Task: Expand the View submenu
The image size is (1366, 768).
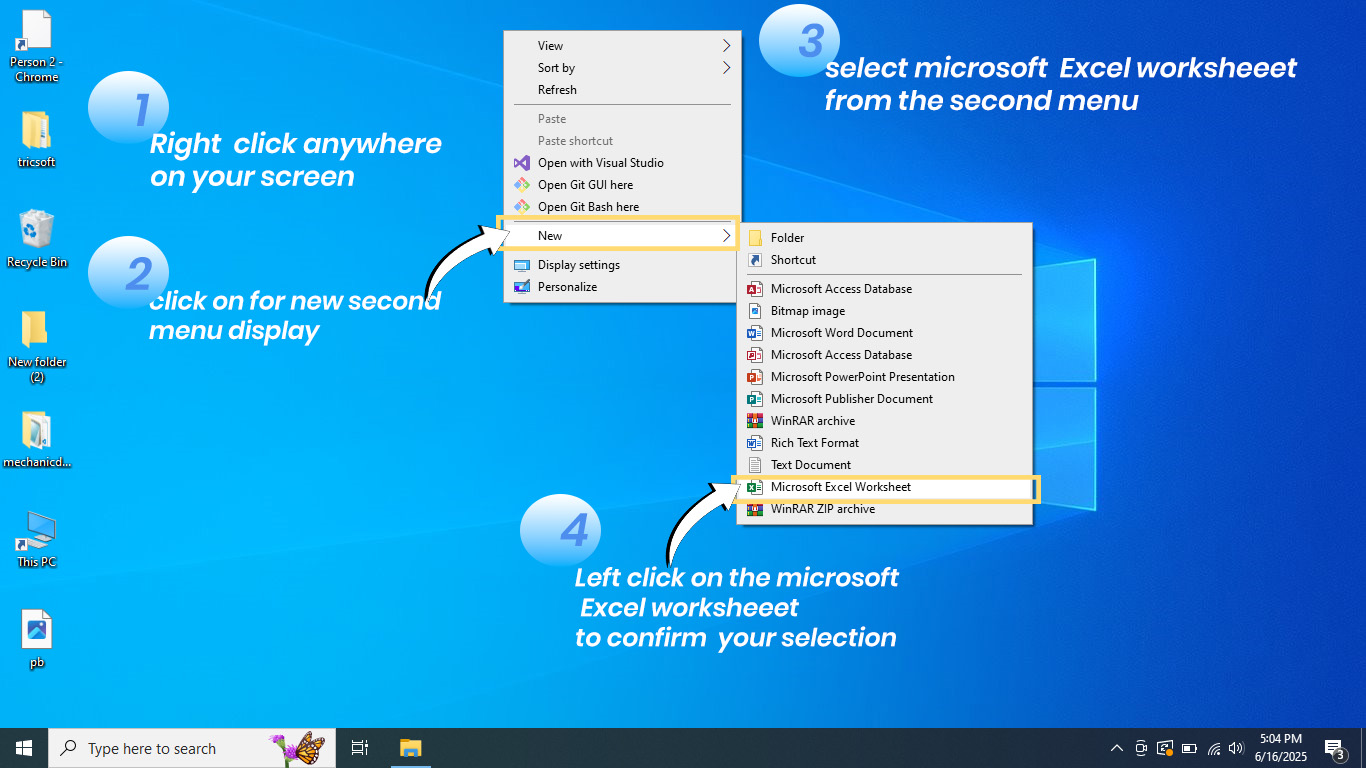Action: coord(600,45)
